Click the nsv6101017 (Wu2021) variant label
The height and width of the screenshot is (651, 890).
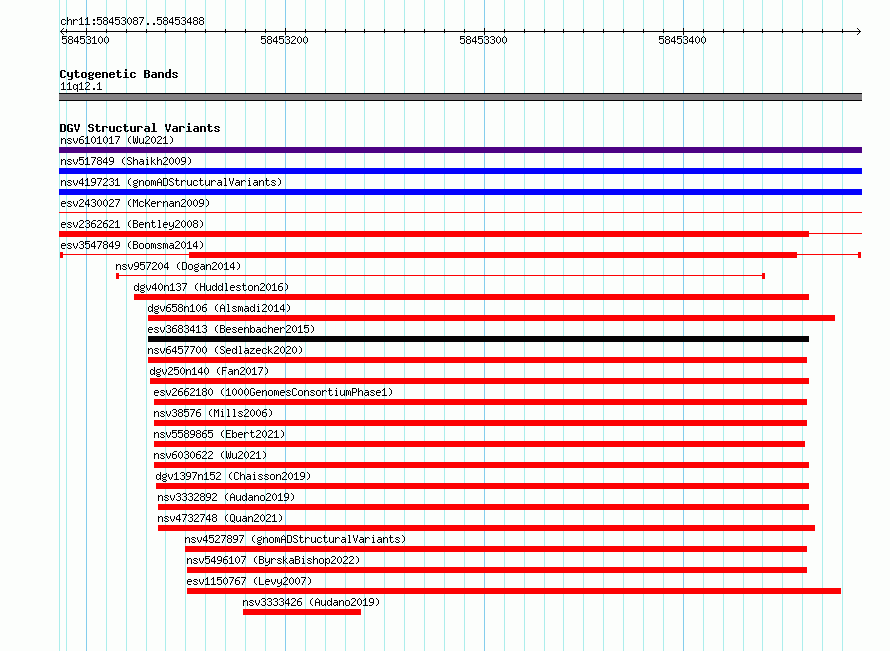pyautogui.click(x=117, y=140)
